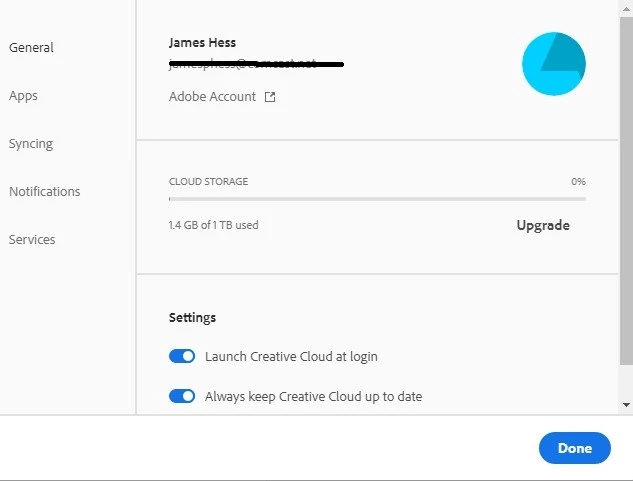
Task: Click the Upgrade storage button
Action: [543, 225]
